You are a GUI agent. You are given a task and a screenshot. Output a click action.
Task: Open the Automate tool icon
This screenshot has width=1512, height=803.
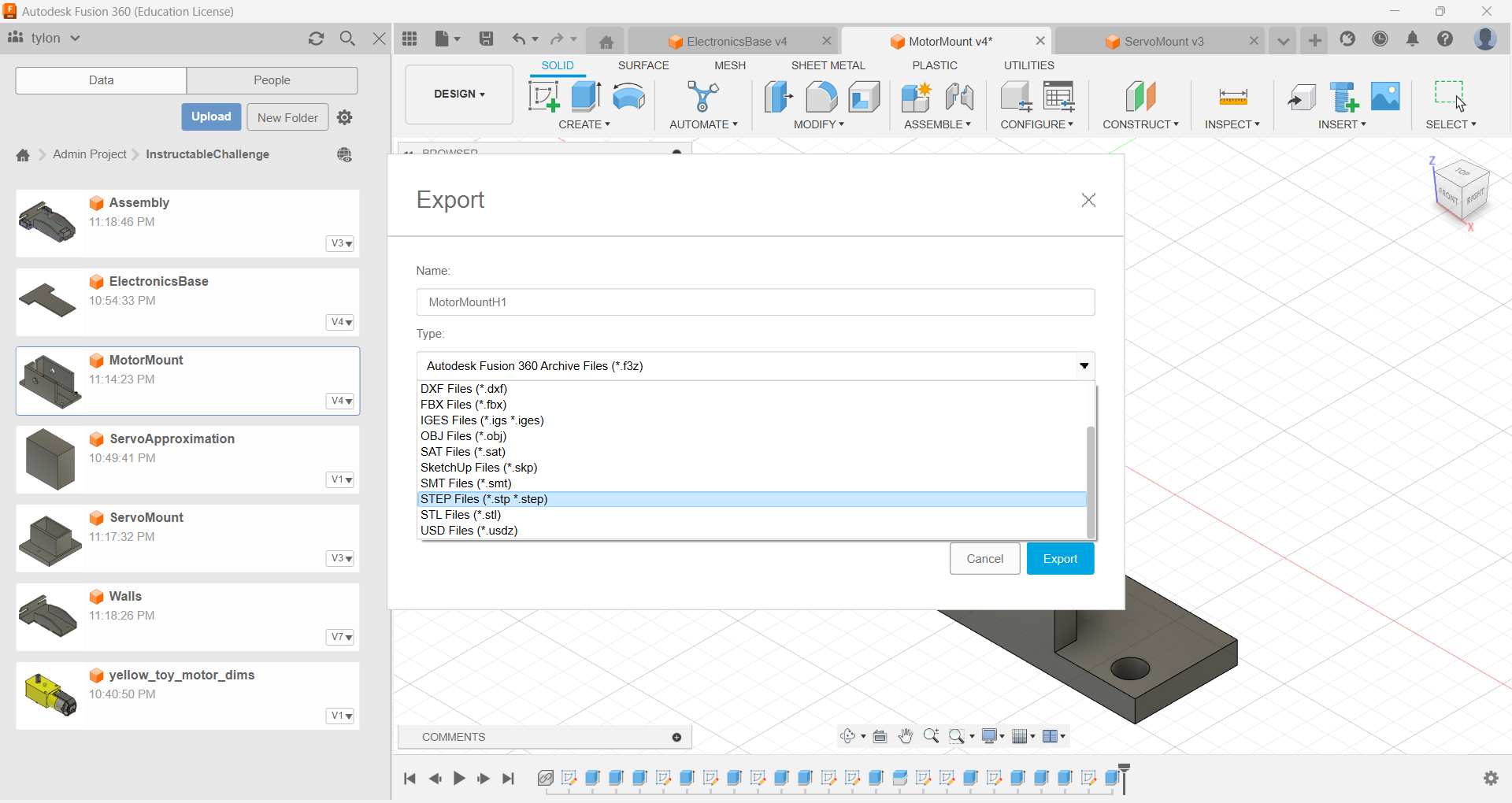click(x=702, y=97)
